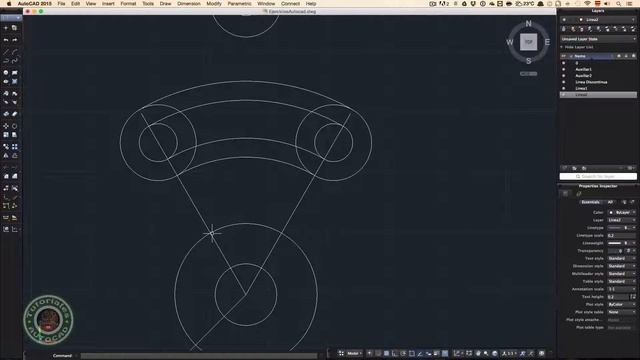Toggle visibility of Auxiliar2 layer

tap(564, 76)
